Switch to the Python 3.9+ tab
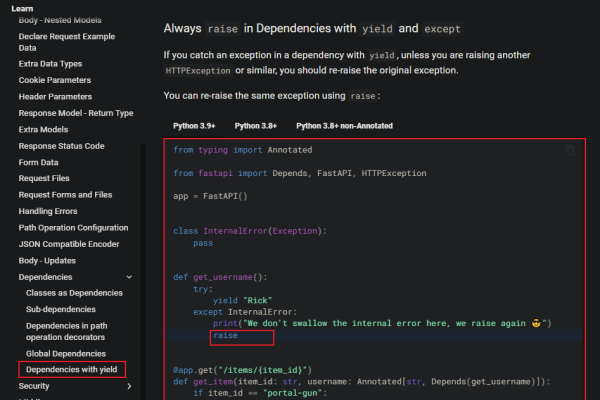 pyautogui.click(x=194, y=126)
